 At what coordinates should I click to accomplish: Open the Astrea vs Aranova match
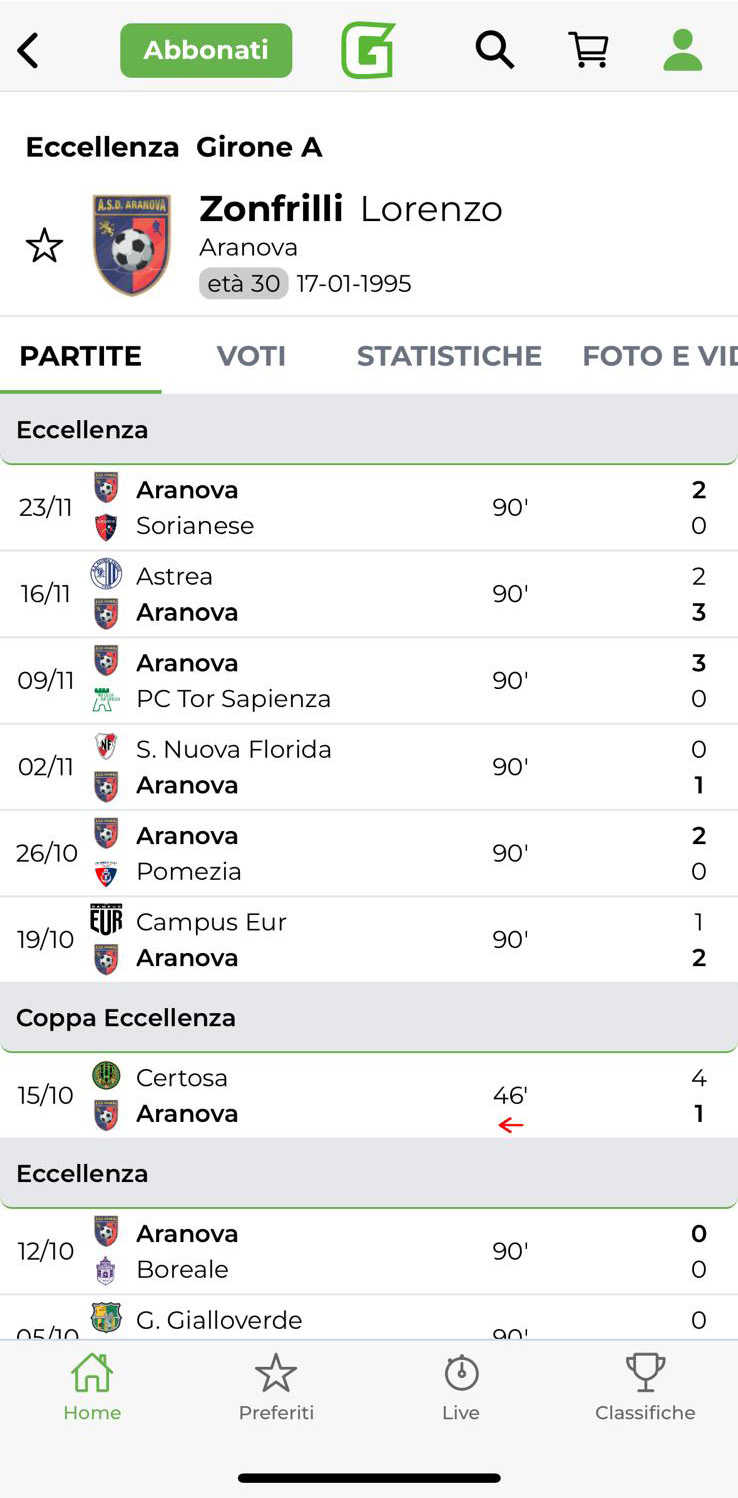[368, 594]
